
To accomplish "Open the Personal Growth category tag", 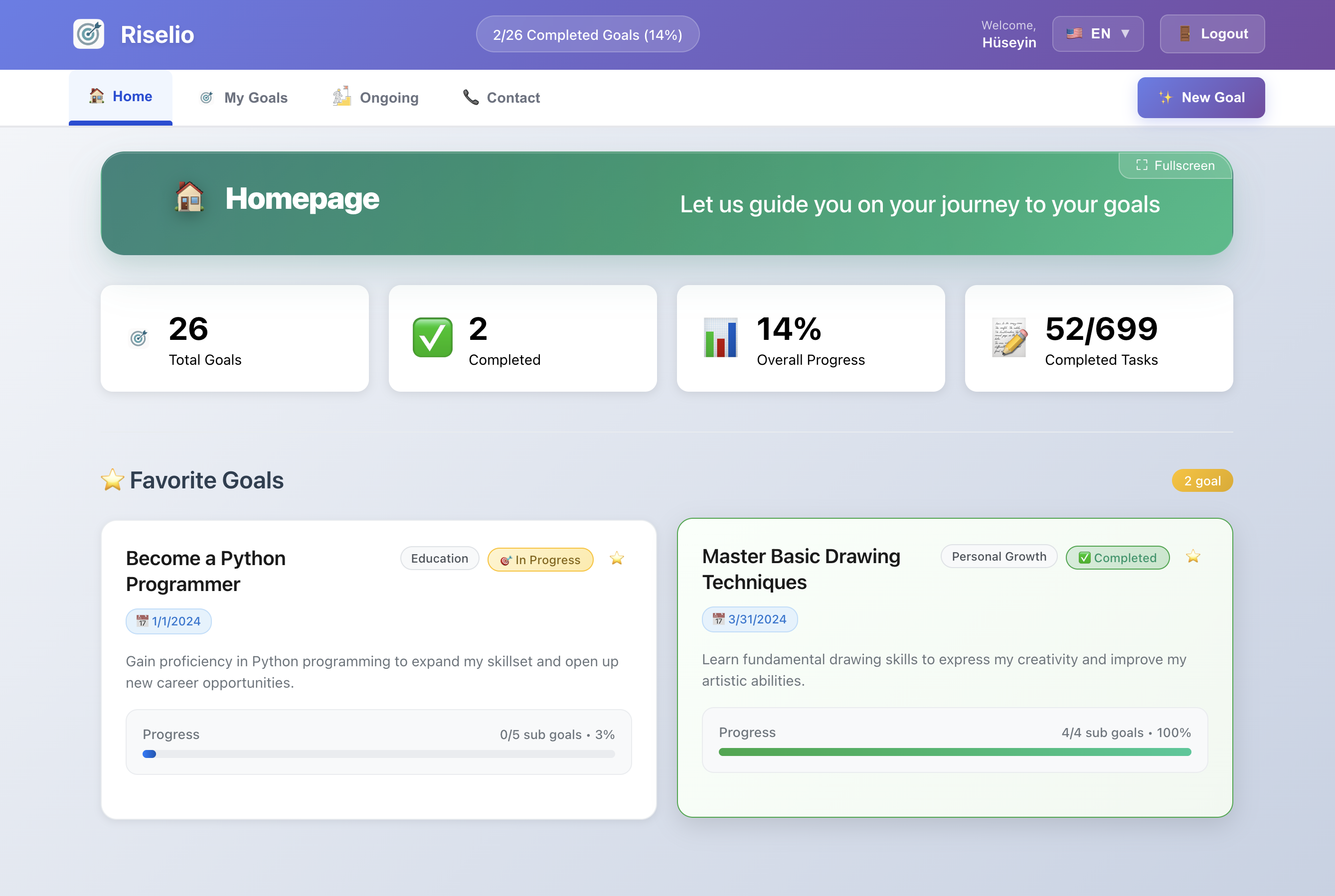I will (999, 556).
